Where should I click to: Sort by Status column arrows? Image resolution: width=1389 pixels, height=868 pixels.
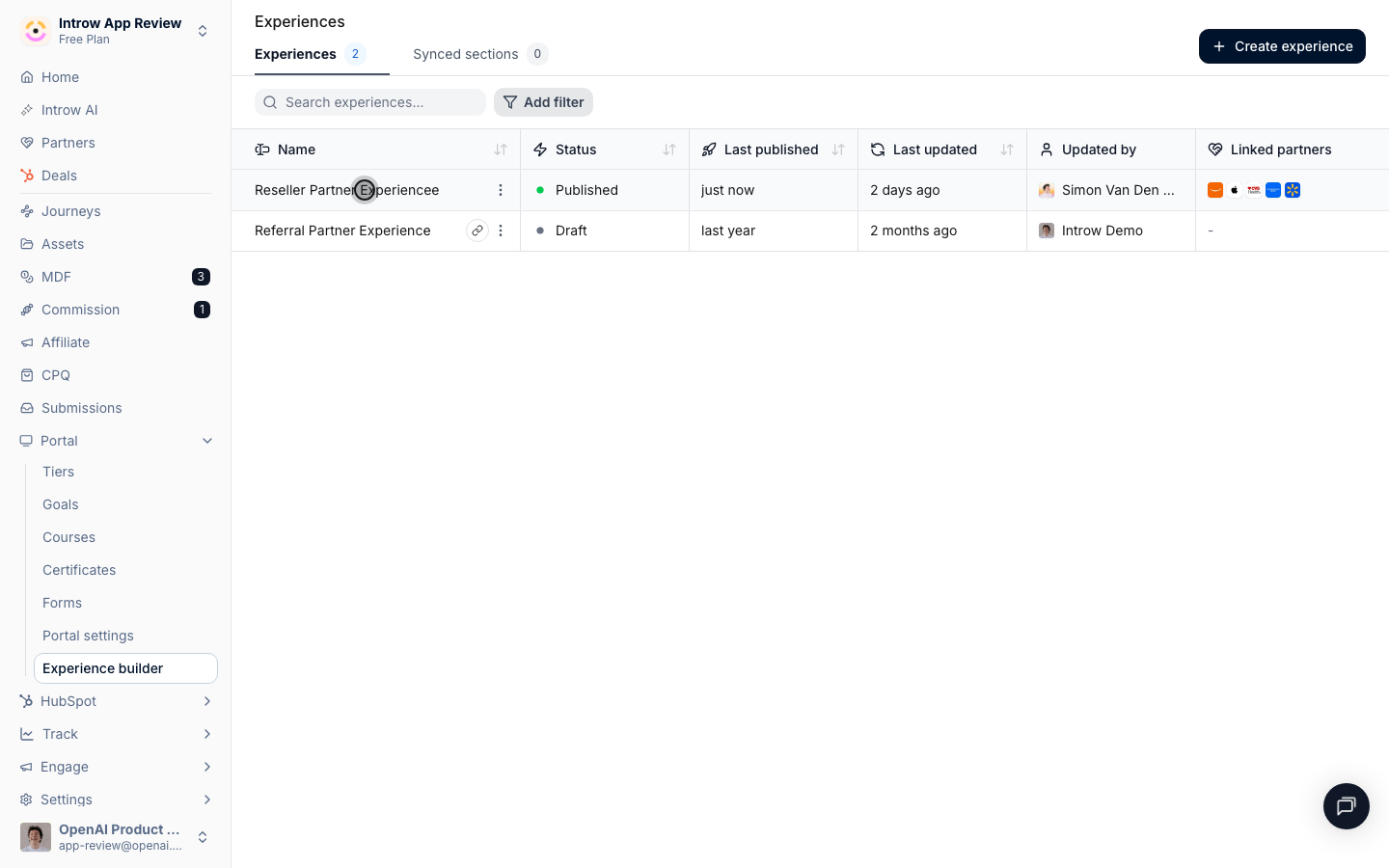[x=669, y=149]
